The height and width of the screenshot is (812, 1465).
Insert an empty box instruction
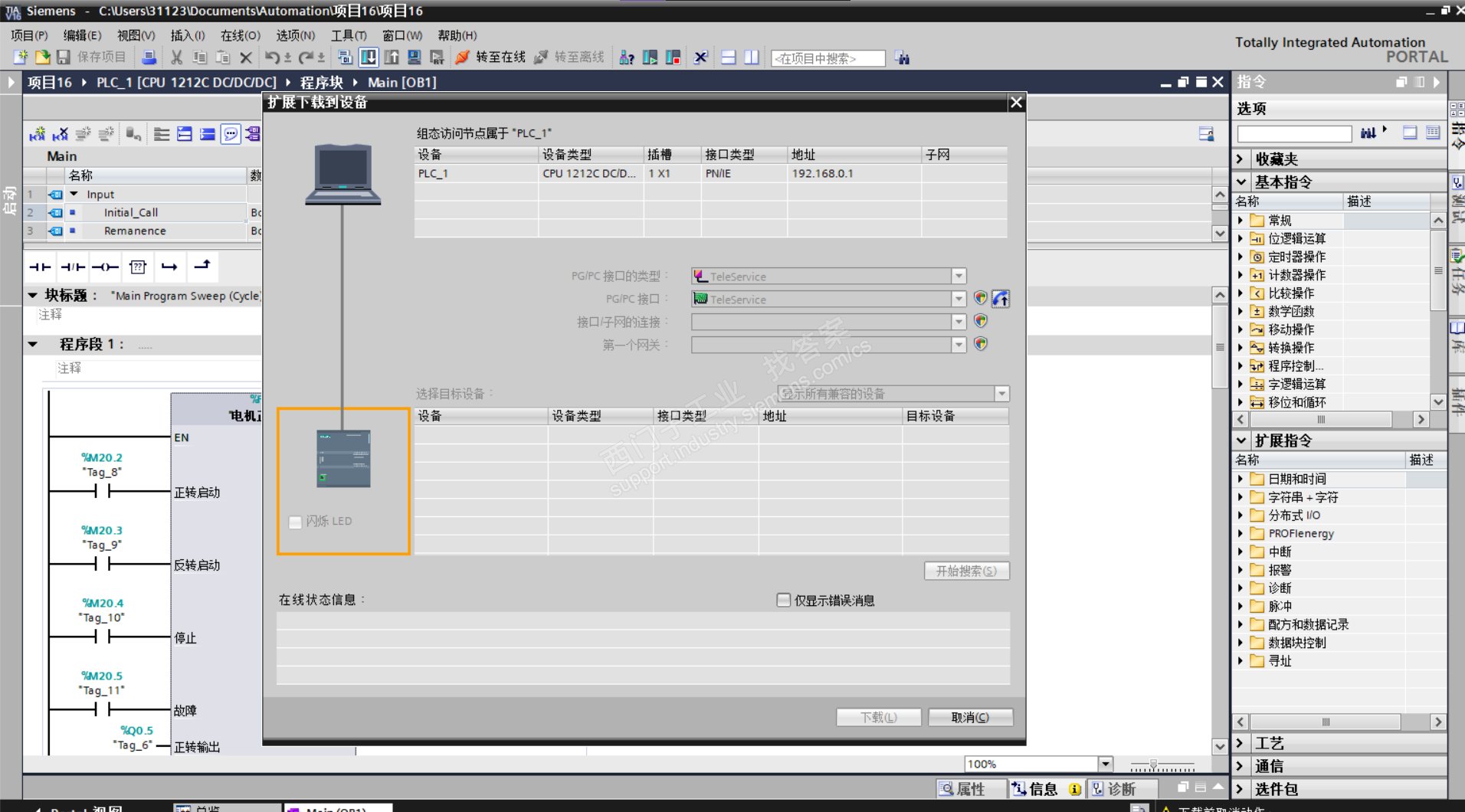138,267
